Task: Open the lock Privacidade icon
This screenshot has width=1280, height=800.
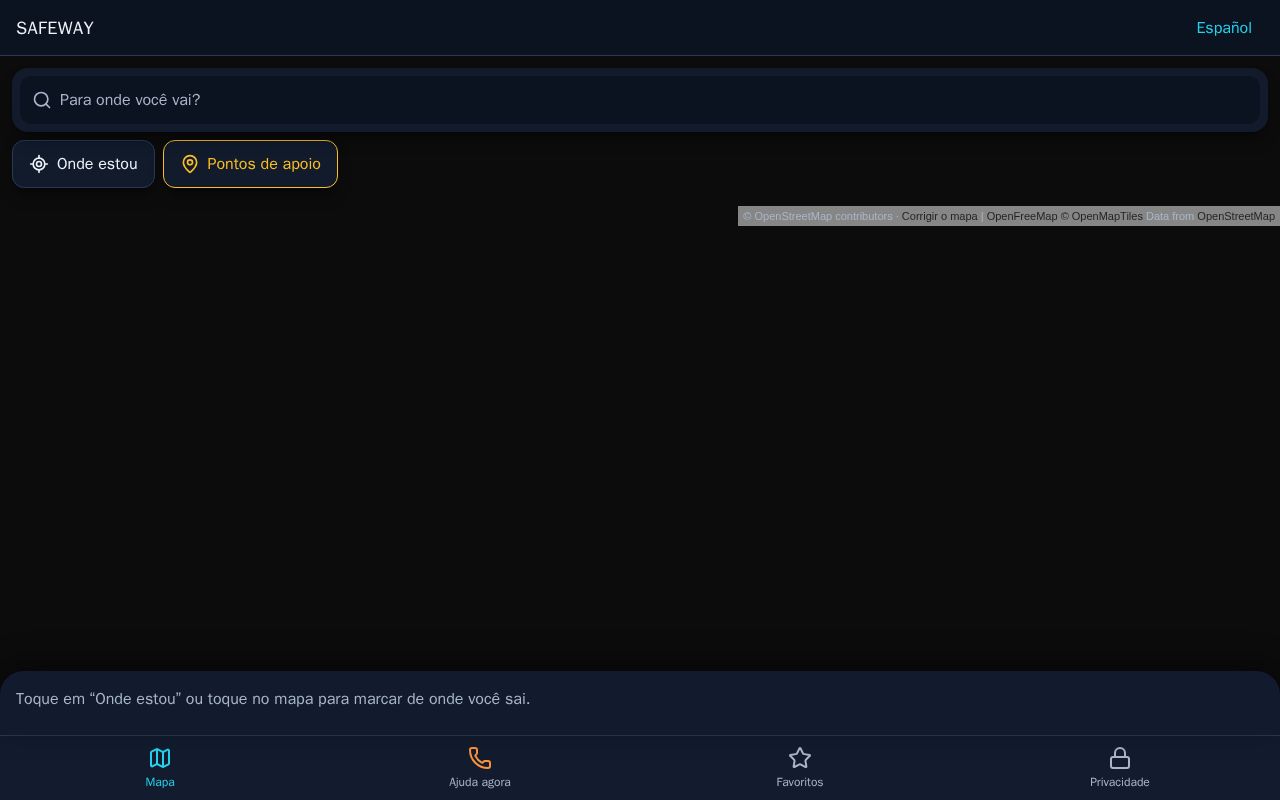Action: click(x=1120, y=758)
